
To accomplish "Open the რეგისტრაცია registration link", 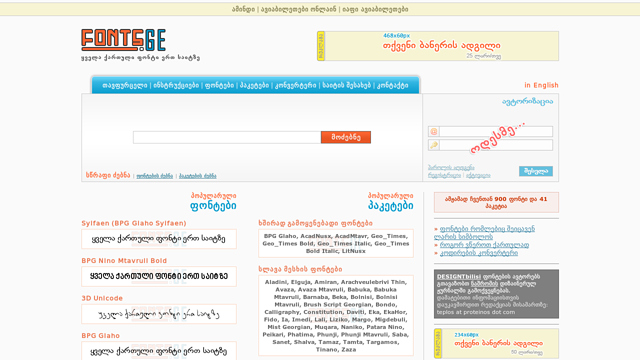I will click(x=444, y=175).
